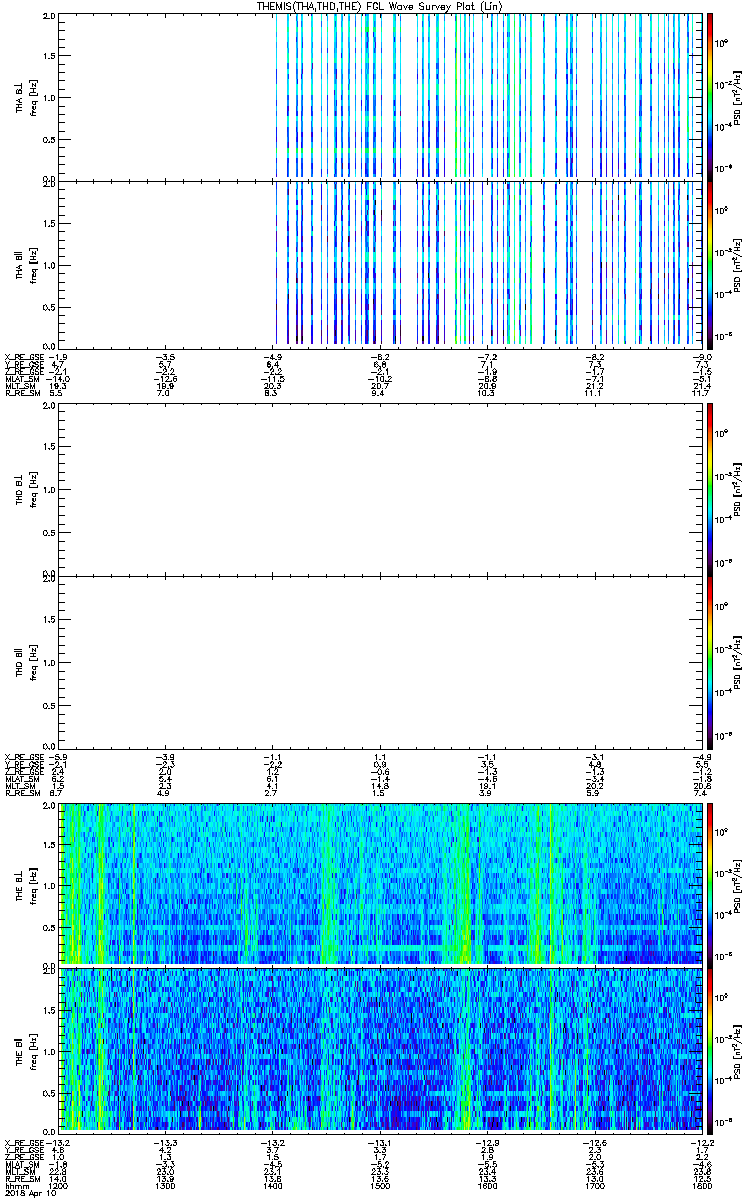Click X_RE_GSE row label below THD panels
Image resolution: width=750 pixels, height=1200 pixels.
coord(22,755)
